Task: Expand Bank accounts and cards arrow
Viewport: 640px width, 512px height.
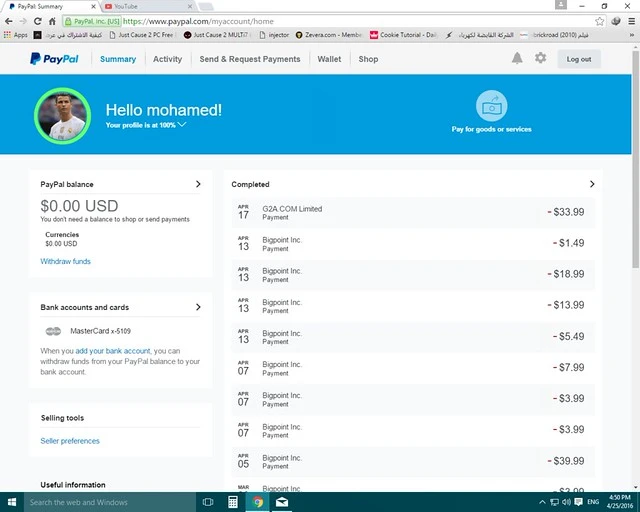Action: [x=198, y=307]
